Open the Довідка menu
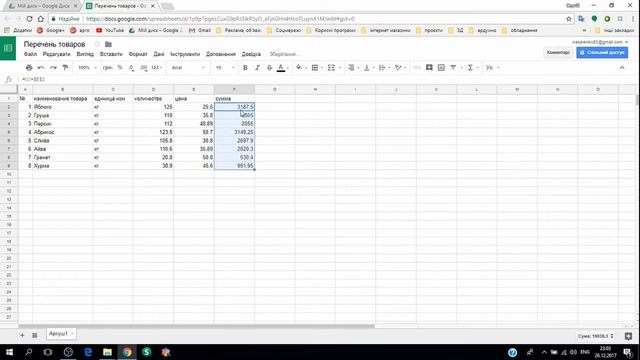This screenshot has width=640, height=360. (251, 54)
